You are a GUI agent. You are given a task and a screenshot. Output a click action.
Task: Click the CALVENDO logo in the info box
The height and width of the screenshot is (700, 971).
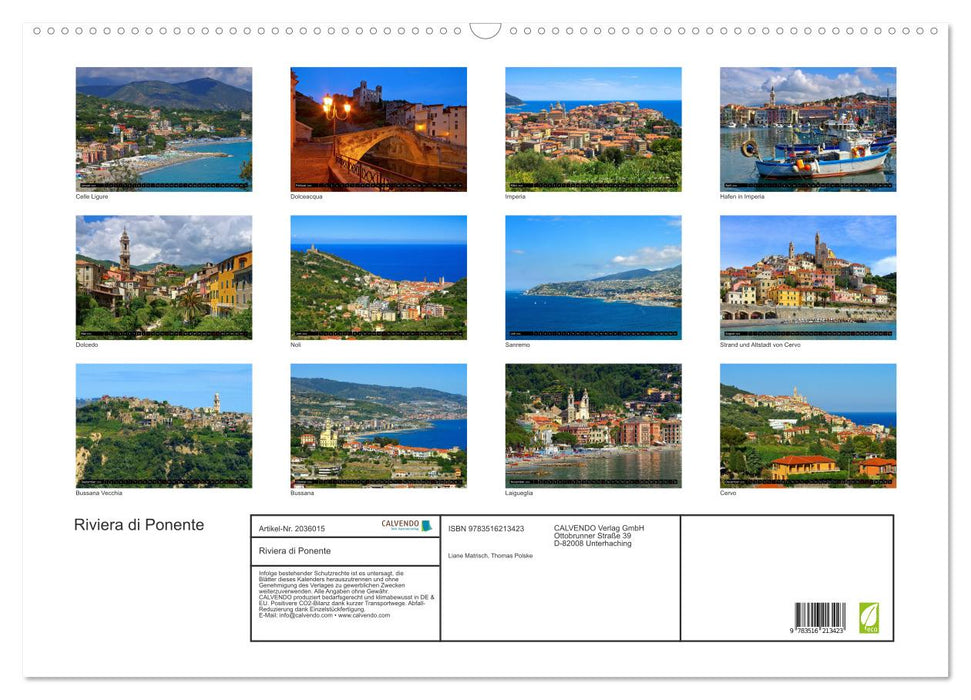(398, 524)
